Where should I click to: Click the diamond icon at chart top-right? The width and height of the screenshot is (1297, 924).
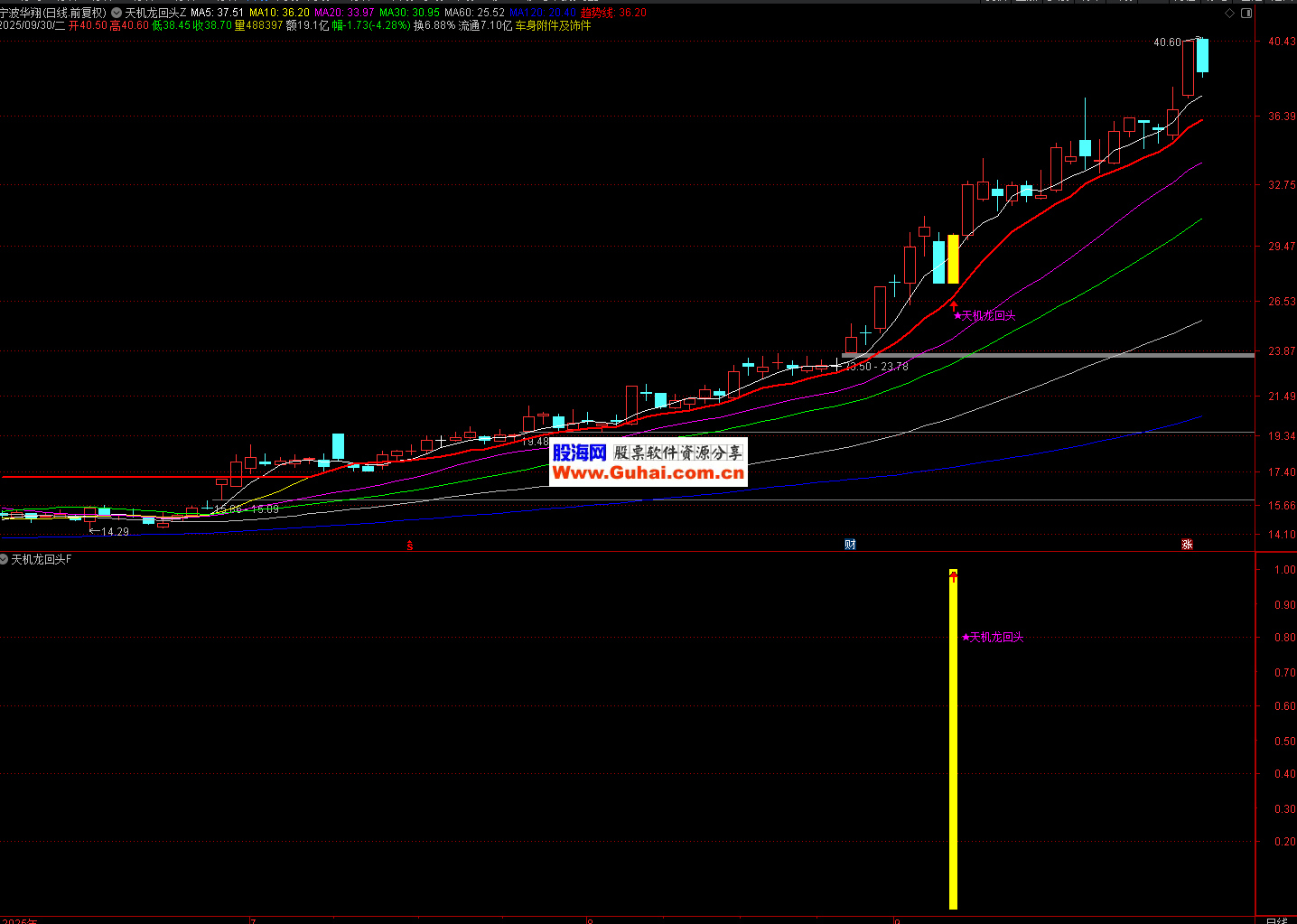(x=1229, y=14)
